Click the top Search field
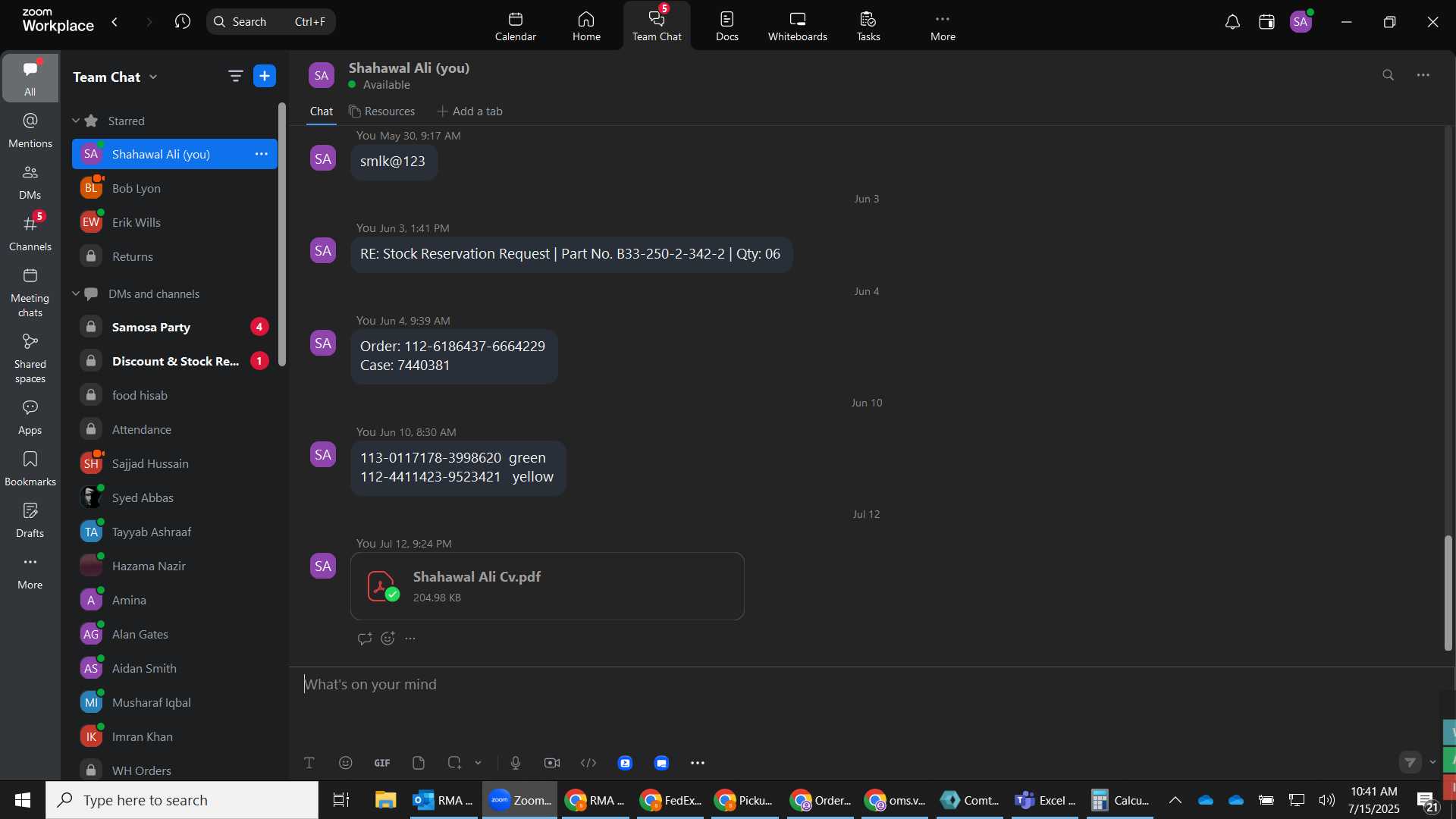 (271, 21)
